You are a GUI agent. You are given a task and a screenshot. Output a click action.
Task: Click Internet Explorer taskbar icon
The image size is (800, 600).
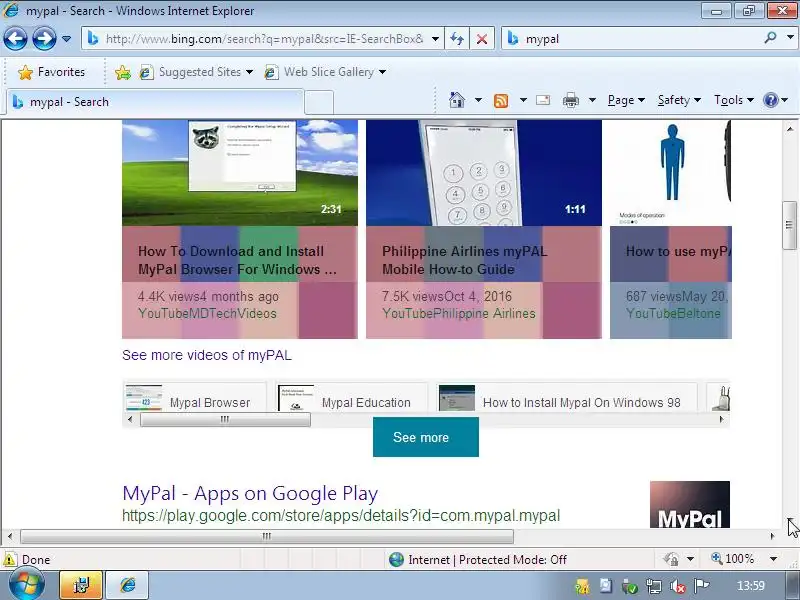pyautogui.click(x=127, y=585)
